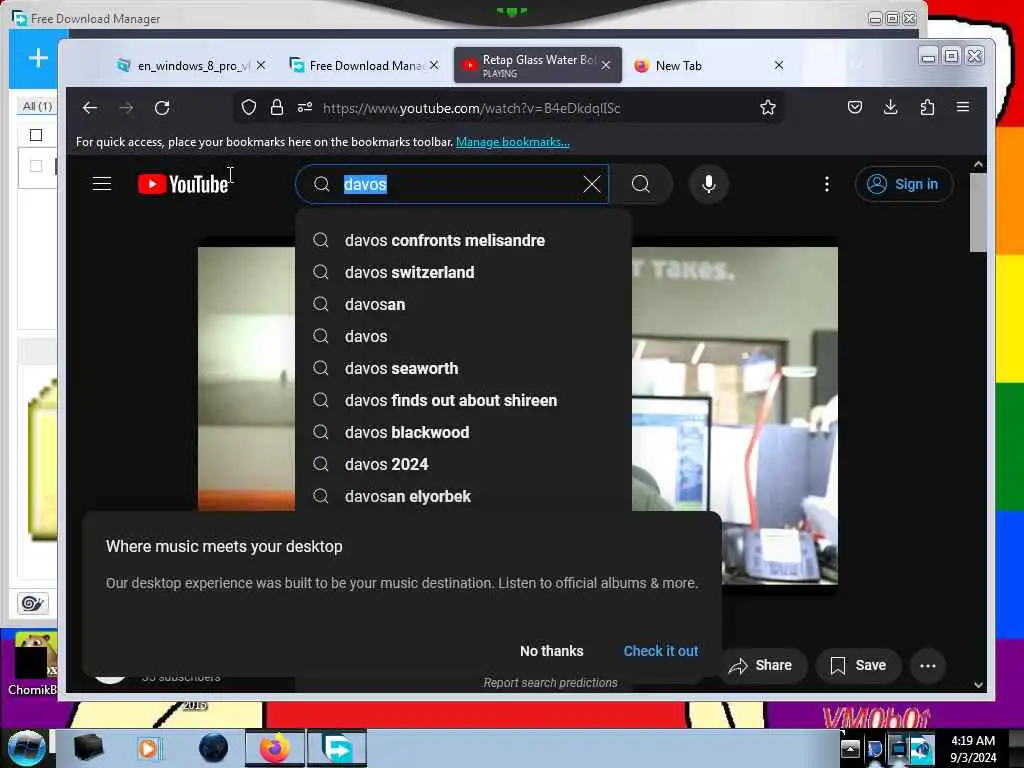This screenshot has height=768, width=1024.
Task: Click No thanks in the music prompt
Action: click(x=552, y=651)
